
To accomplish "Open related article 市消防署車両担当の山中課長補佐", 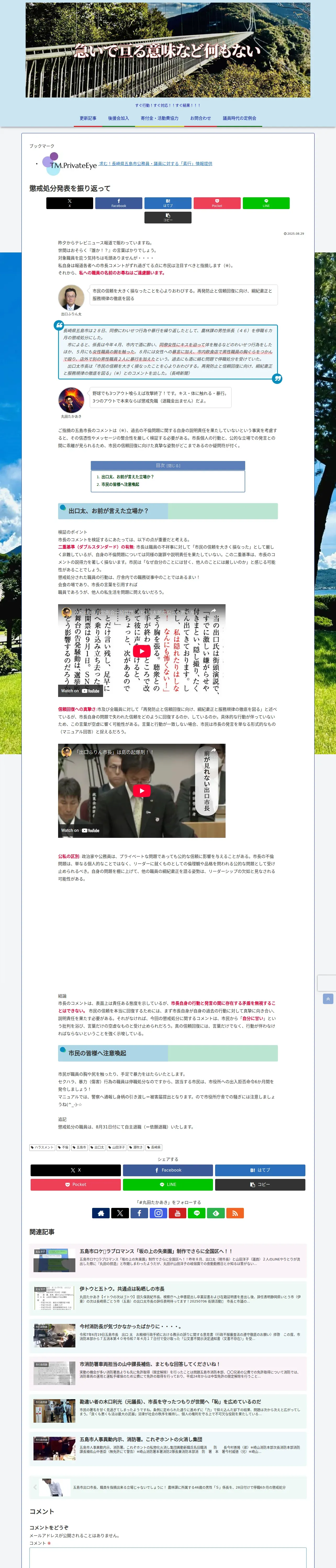I will pos(168,1373).
